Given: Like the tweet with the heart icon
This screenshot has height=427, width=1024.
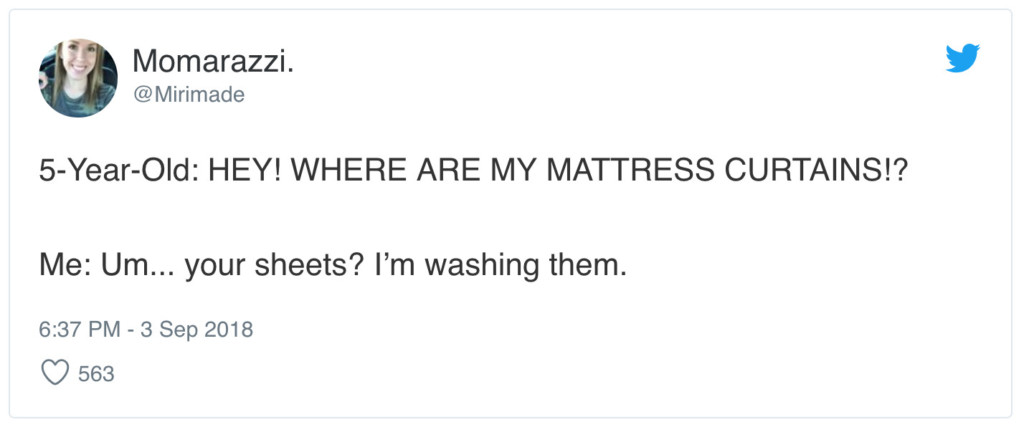Looking at the screenshot, I should [53, 374].
